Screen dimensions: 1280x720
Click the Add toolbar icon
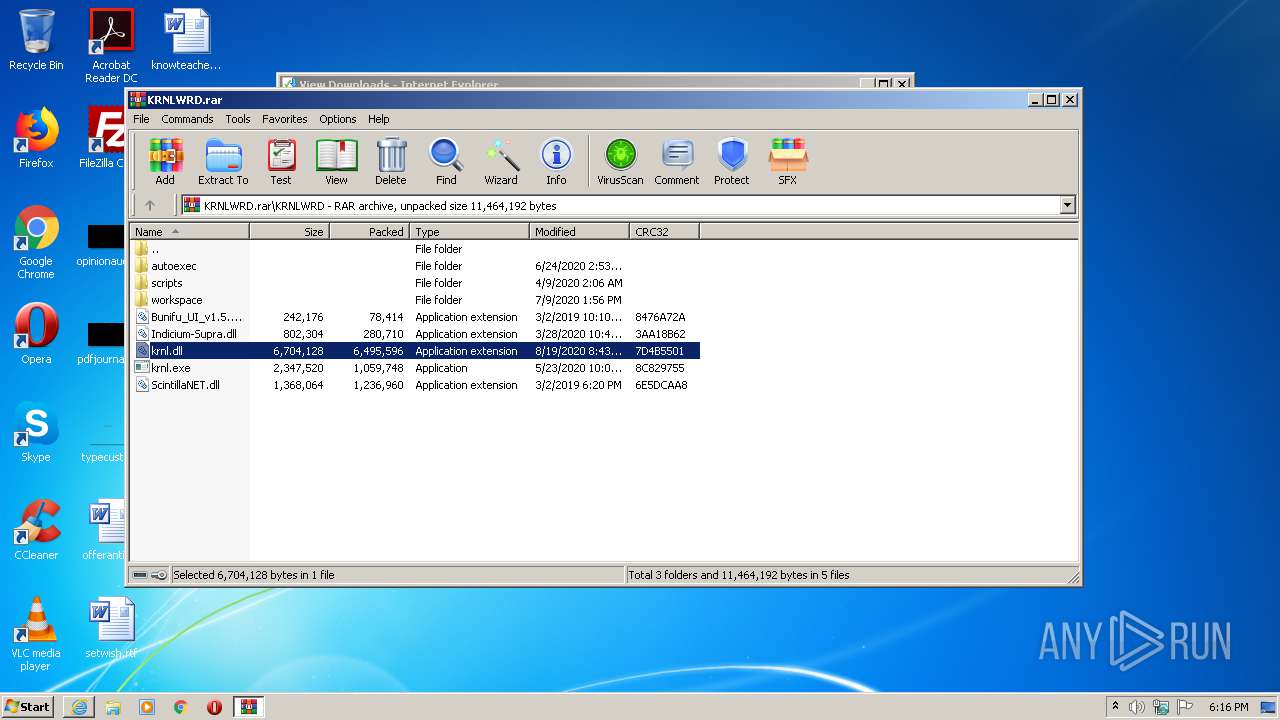[x=165, y=162]
